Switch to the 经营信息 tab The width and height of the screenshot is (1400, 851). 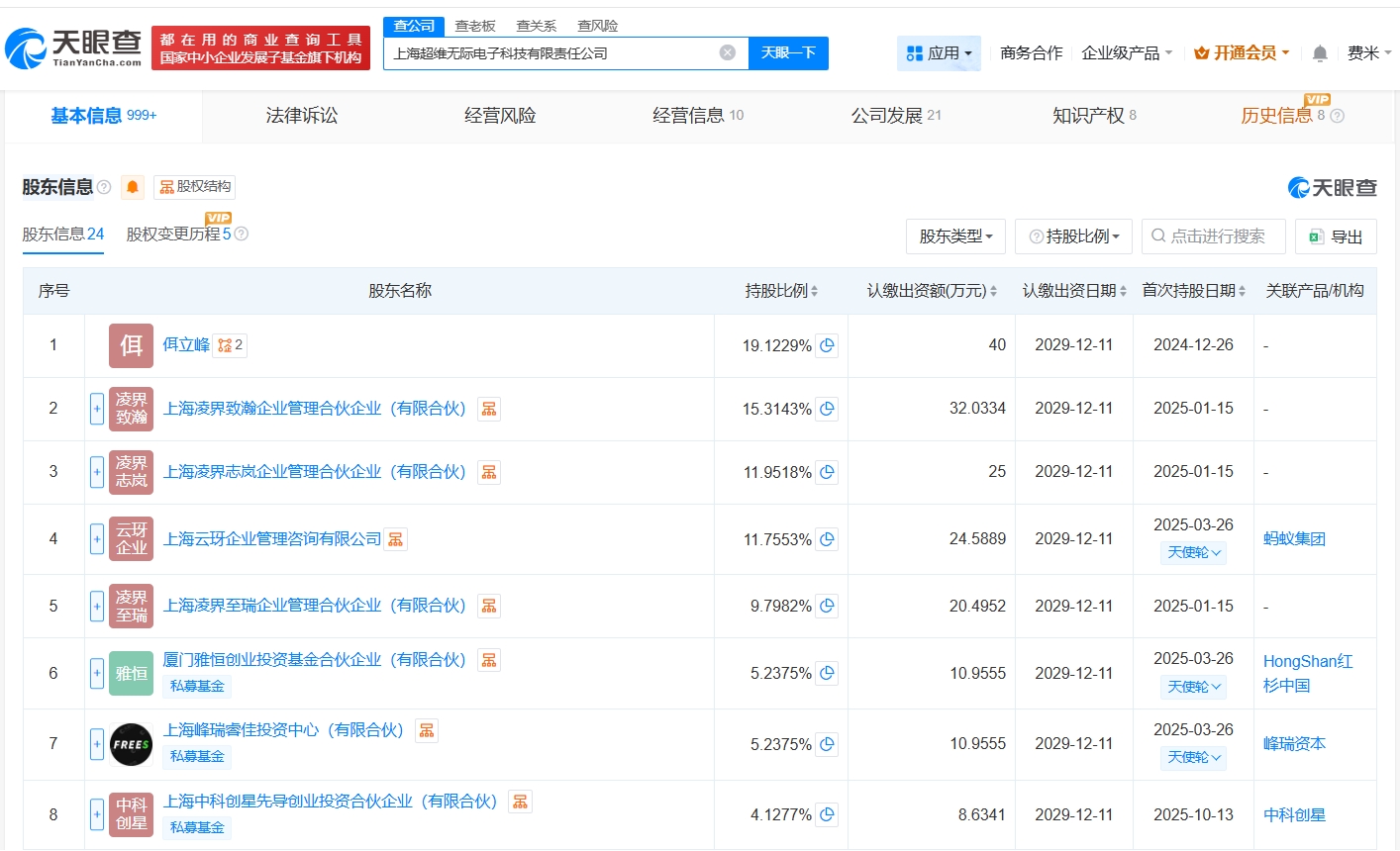tap(698, 116)
